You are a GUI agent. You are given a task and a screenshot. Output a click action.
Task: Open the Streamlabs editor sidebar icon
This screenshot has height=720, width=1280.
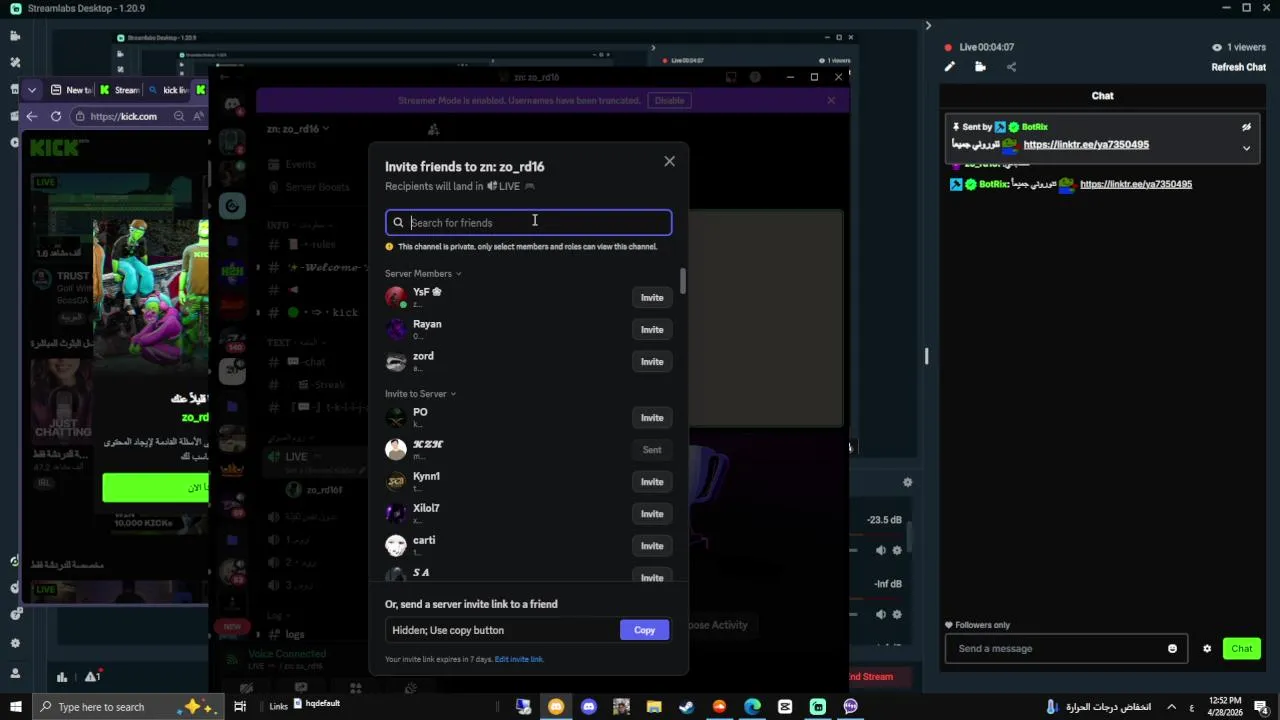15,36
